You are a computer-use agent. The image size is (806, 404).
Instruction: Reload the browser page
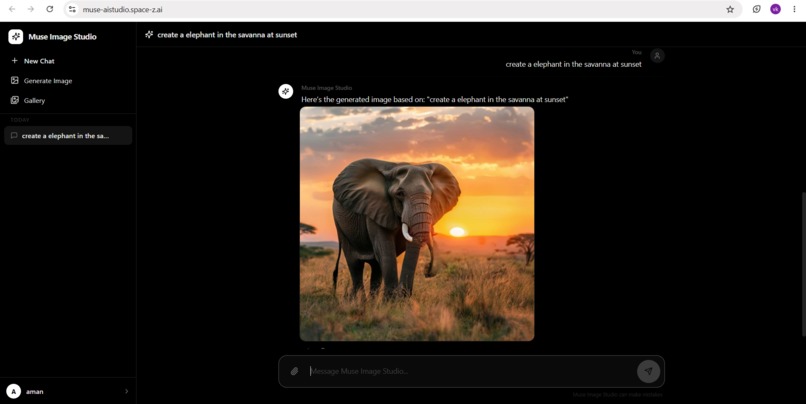coord(49,9)
